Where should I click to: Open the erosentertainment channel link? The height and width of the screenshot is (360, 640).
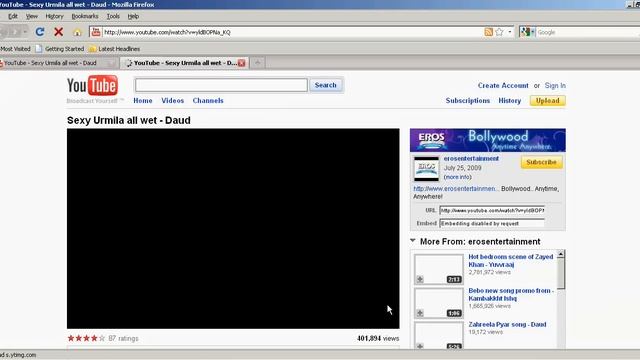click(471, 158)
